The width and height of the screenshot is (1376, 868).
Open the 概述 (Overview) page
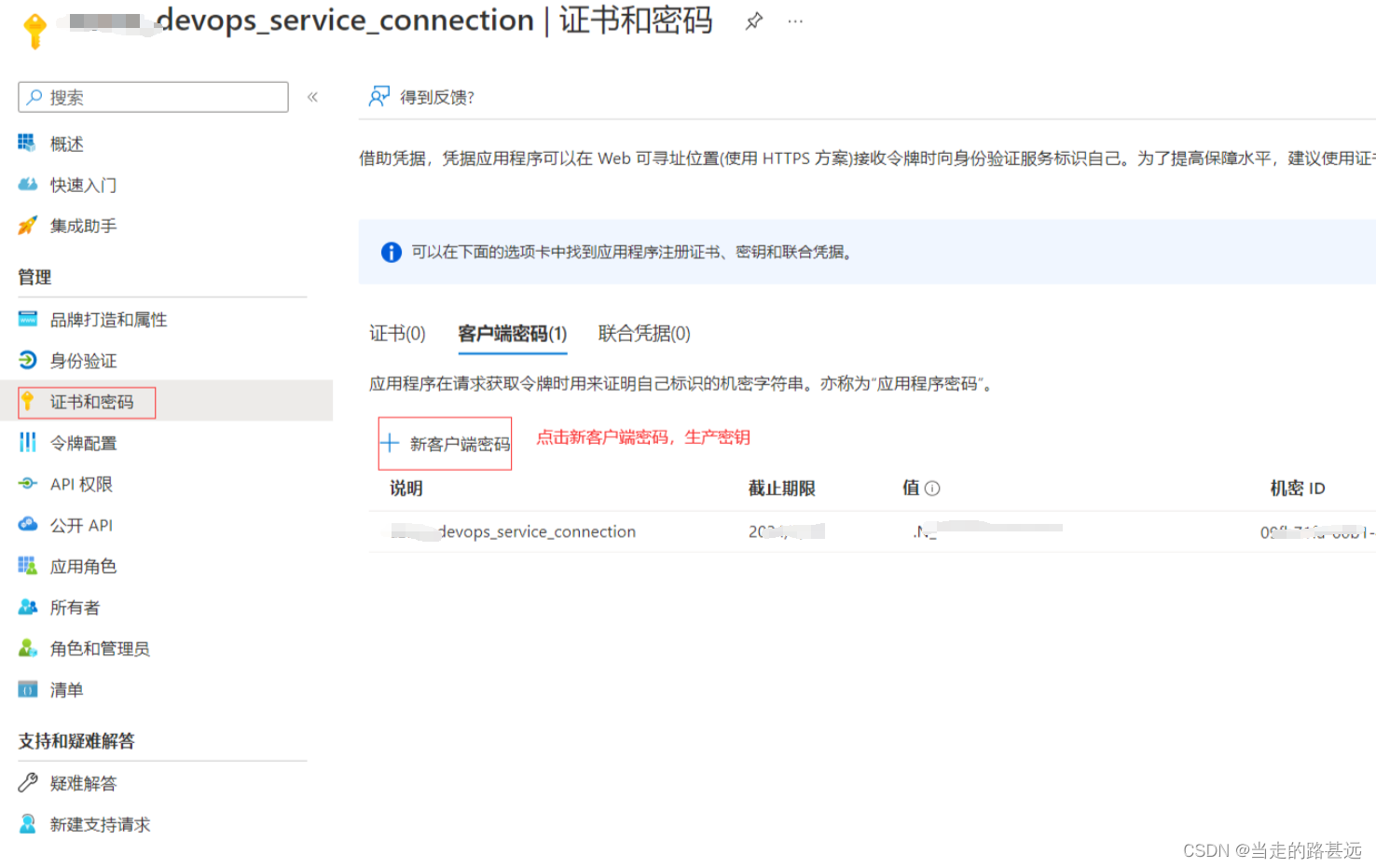coord(65,143)
